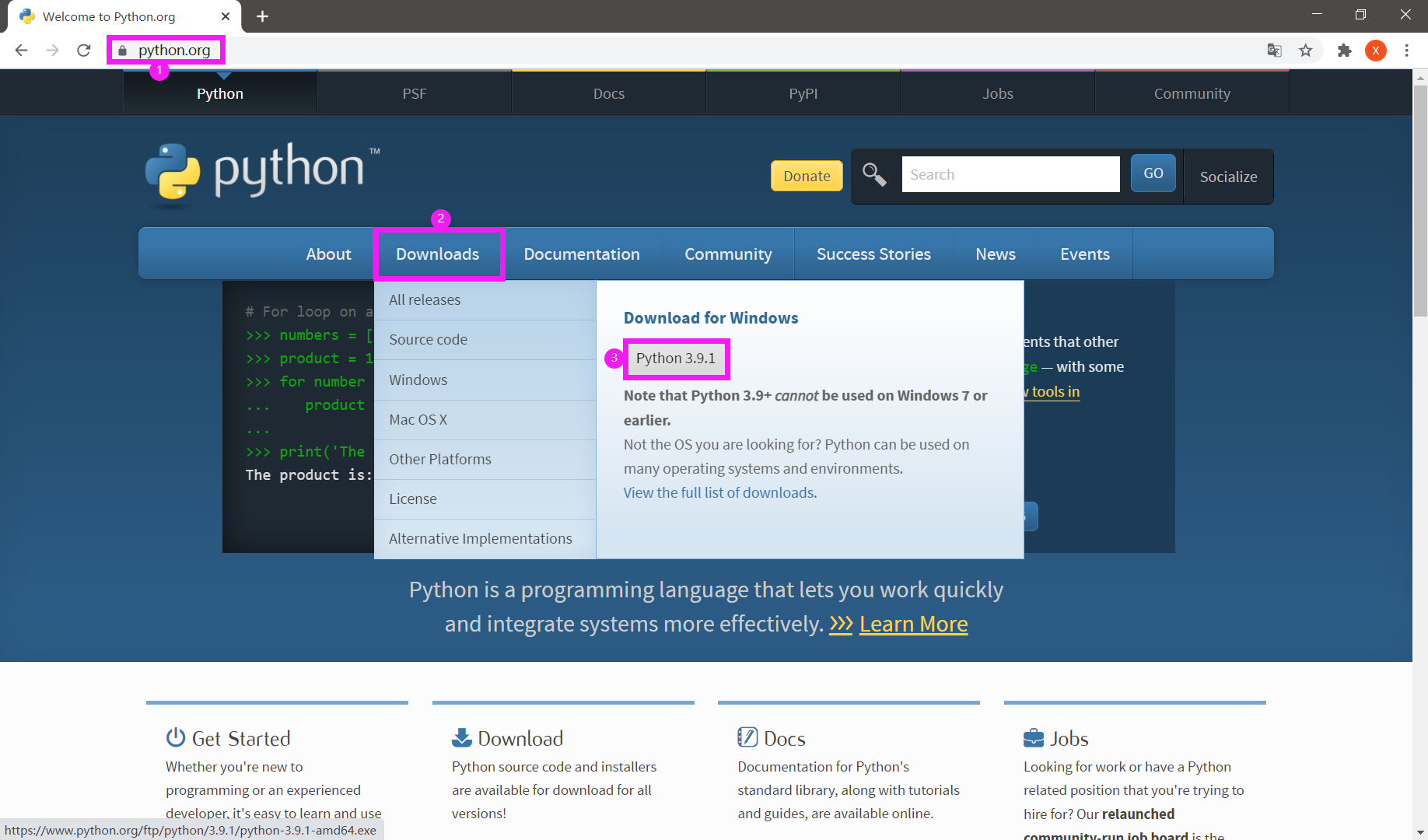Image resolution: width=1428 pixels, height=840 pixels.
Task: Click the Jobs section heading
Action: point(1069,739)
